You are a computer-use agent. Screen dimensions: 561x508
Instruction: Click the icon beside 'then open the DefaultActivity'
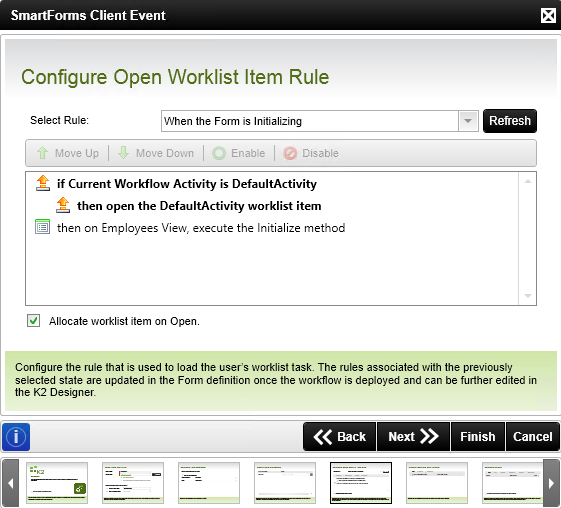[63, 205]
